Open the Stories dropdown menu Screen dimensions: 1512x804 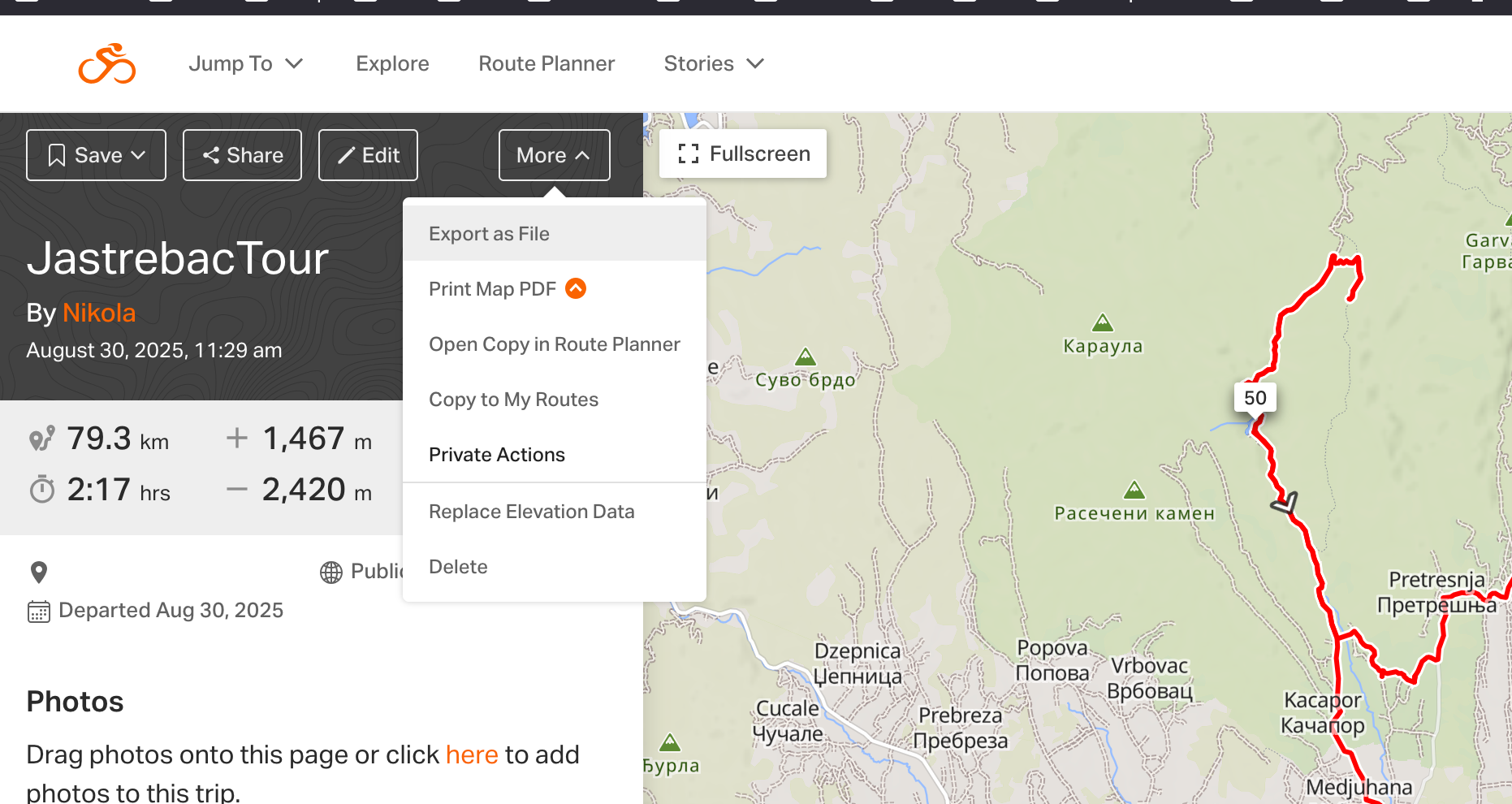coord(714,63)
